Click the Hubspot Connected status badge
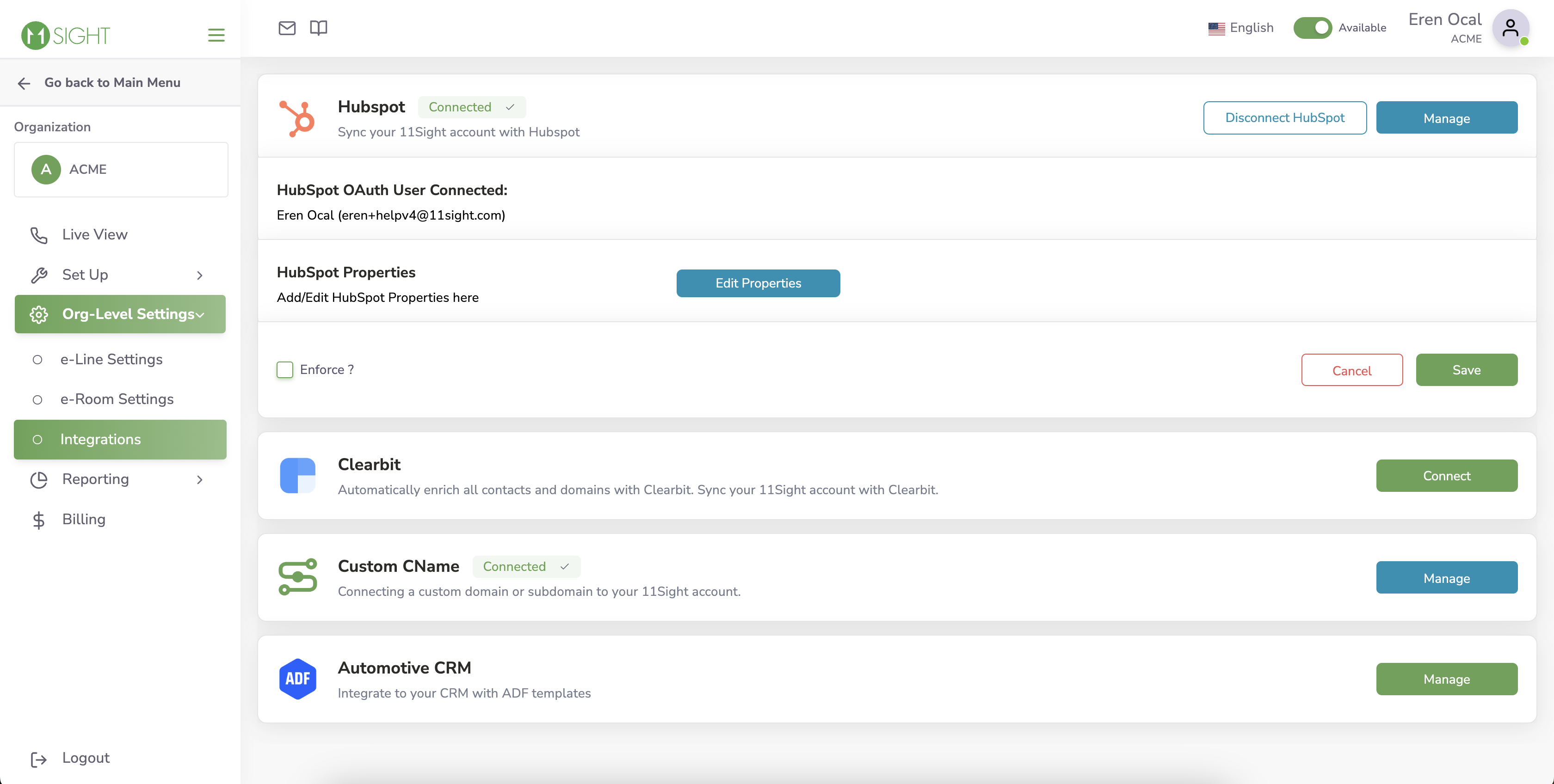 point(472,107)
